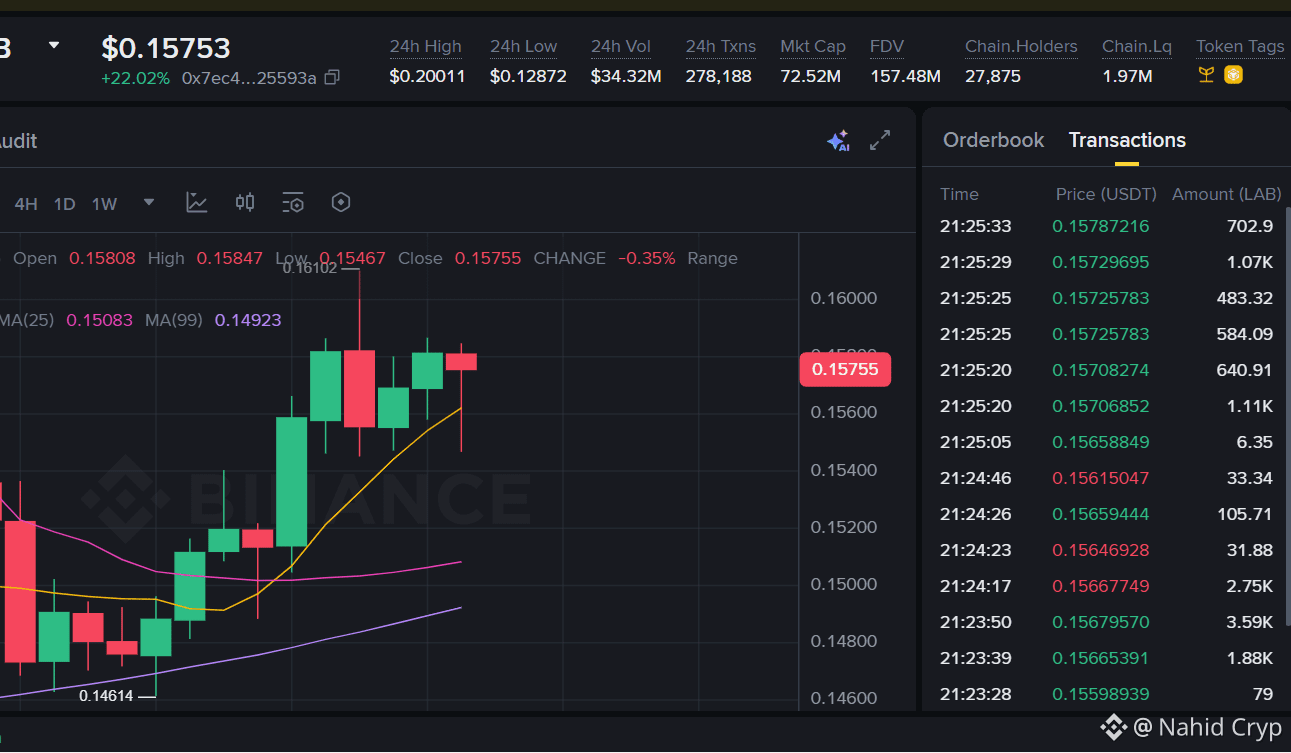
Task: Click the MA(99) indicator value 0.14923
Action: point(248,320)
